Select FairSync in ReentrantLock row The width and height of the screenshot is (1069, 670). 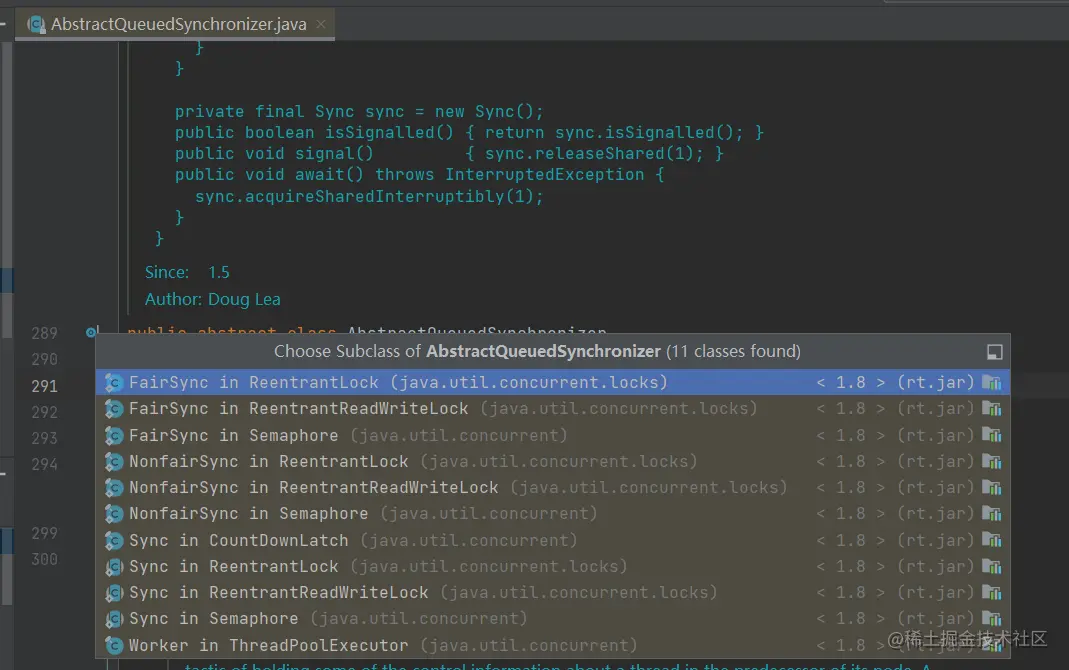[x=552, y=382]
